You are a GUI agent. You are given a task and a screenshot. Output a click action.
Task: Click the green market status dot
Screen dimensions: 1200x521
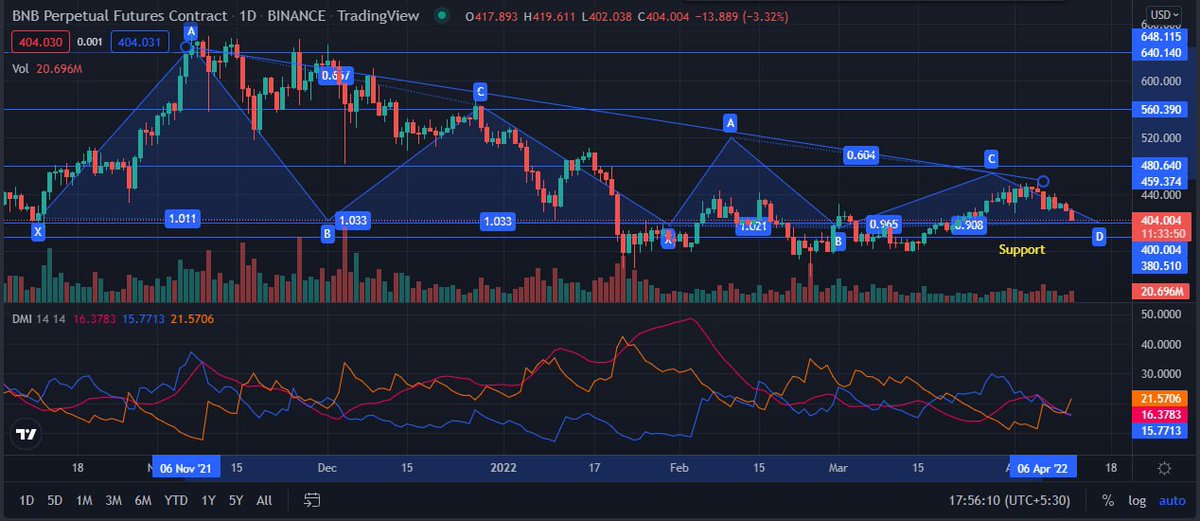tap(441, 16)
